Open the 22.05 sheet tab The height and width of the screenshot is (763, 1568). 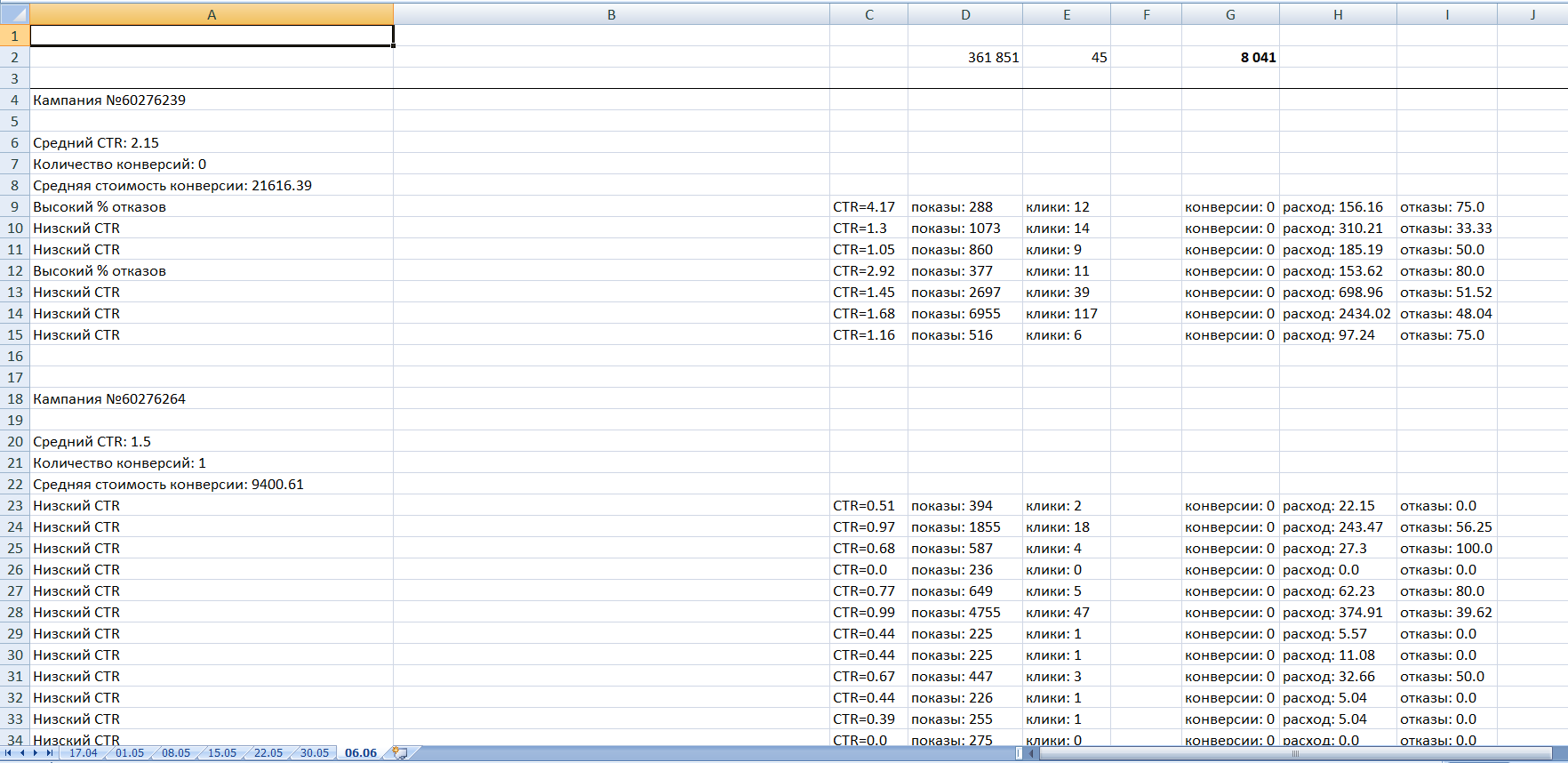268,753
